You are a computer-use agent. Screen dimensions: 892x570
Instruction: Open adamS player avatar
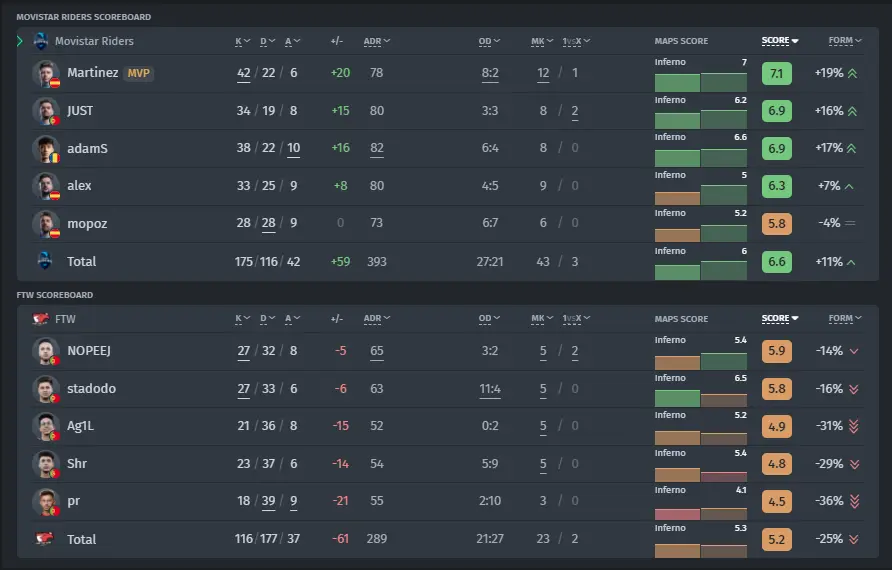[x=46, y=148]
